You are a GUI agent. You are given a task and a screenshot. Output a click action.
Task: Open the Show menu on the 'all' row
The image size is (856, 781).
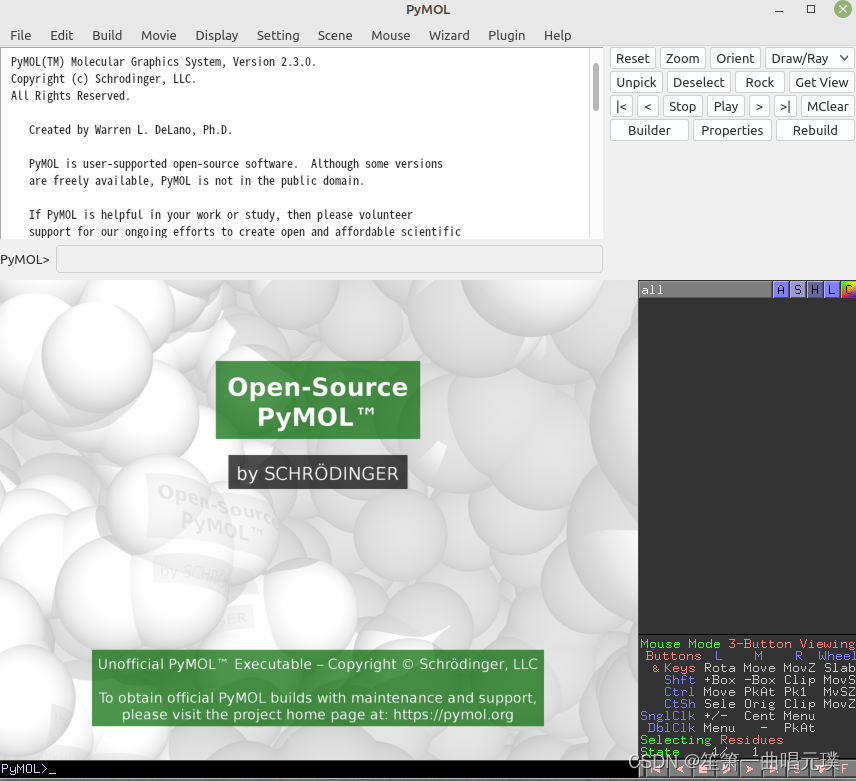(x=797, y=289)
